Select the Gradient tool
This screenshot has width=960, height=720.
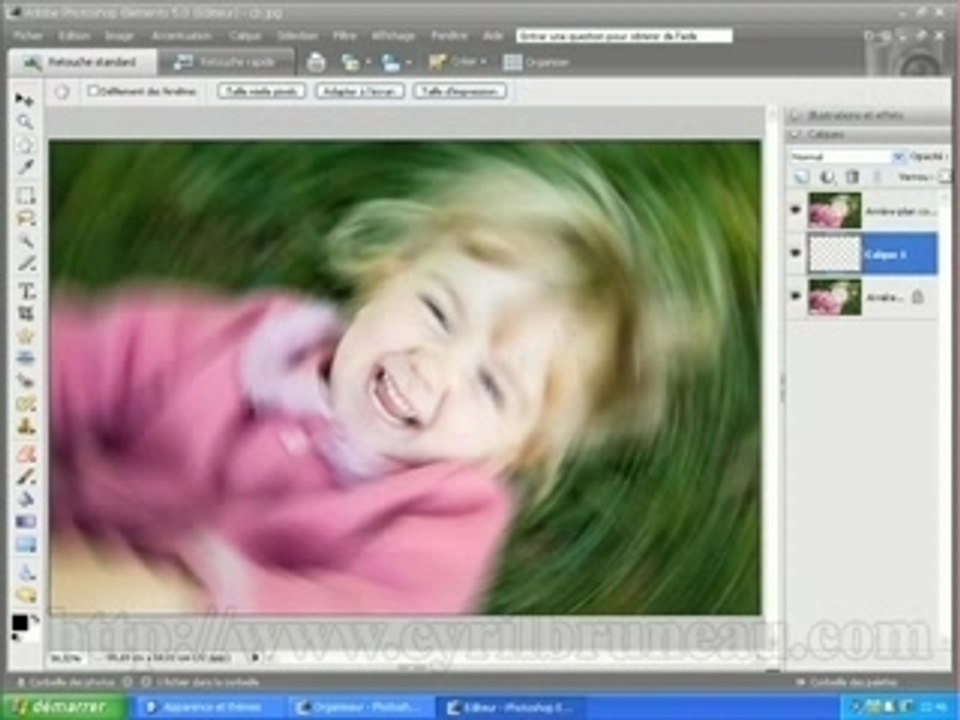point(26,522)
